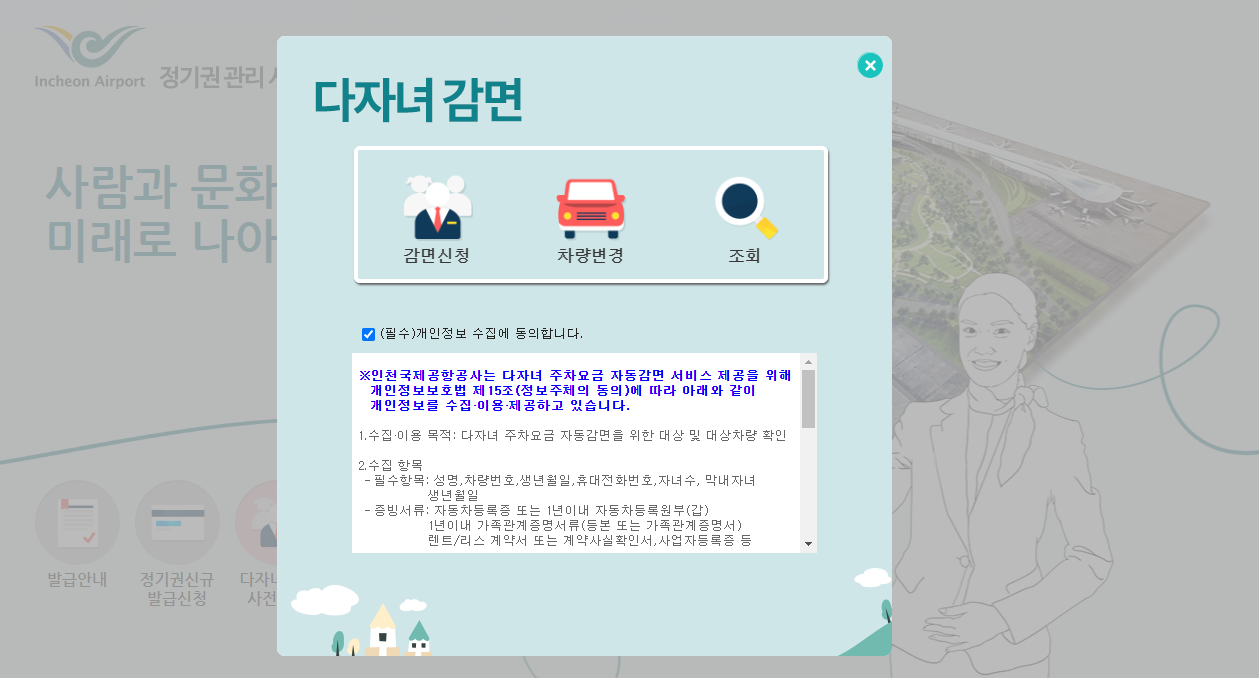
Task: Click the 차량변경 label under the car
Action: 588,255
